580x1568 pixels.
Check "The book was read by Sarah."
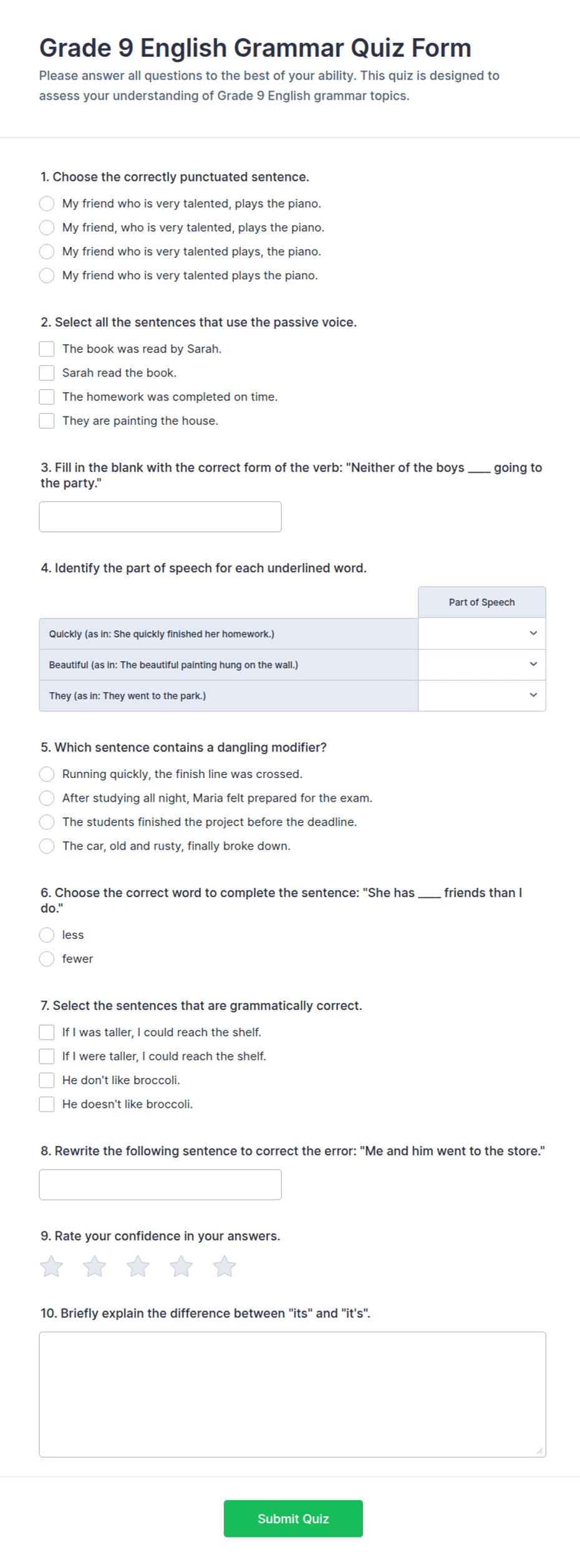tap(47, 349)
